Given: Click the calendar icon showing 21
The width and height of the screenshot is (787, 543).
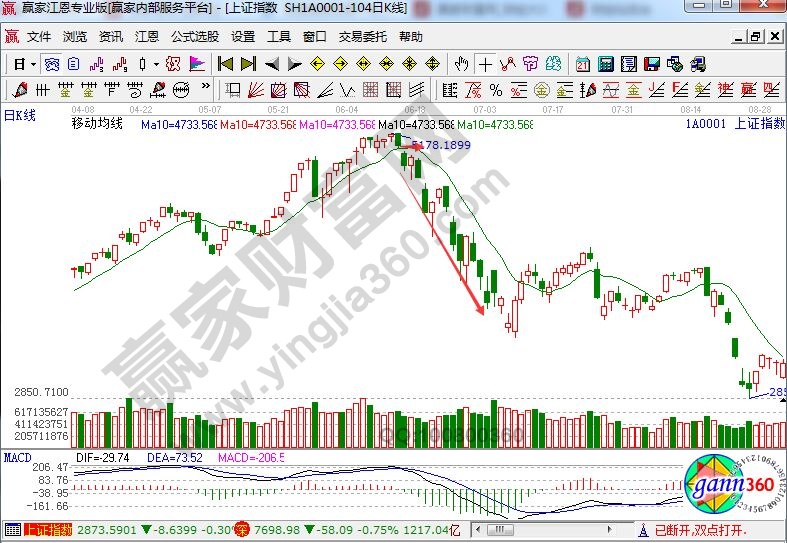Looking at the screenshot, I should pos(583,64).
